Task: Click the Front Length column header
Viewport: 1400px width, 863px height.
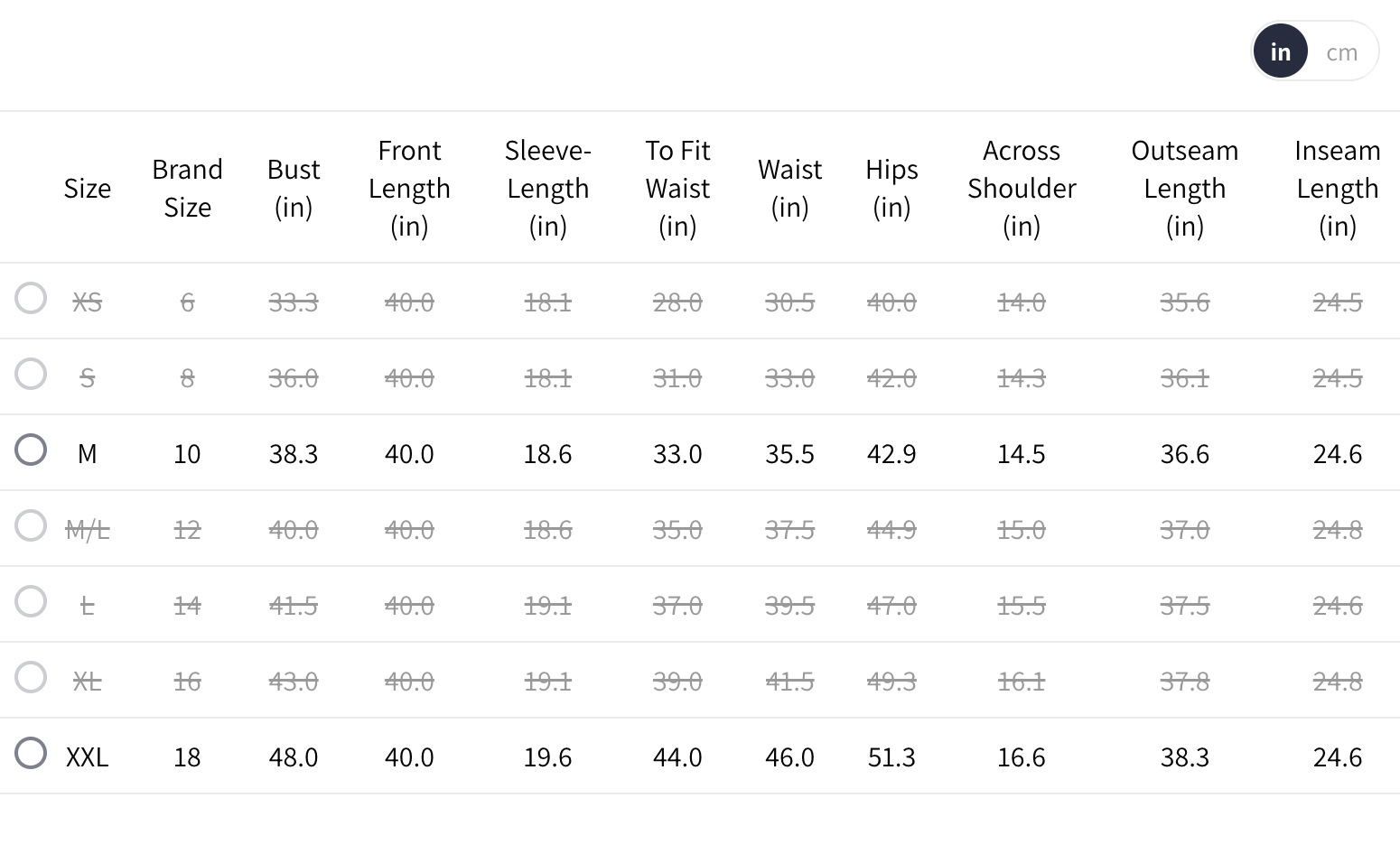Action: tap(409, 188)
